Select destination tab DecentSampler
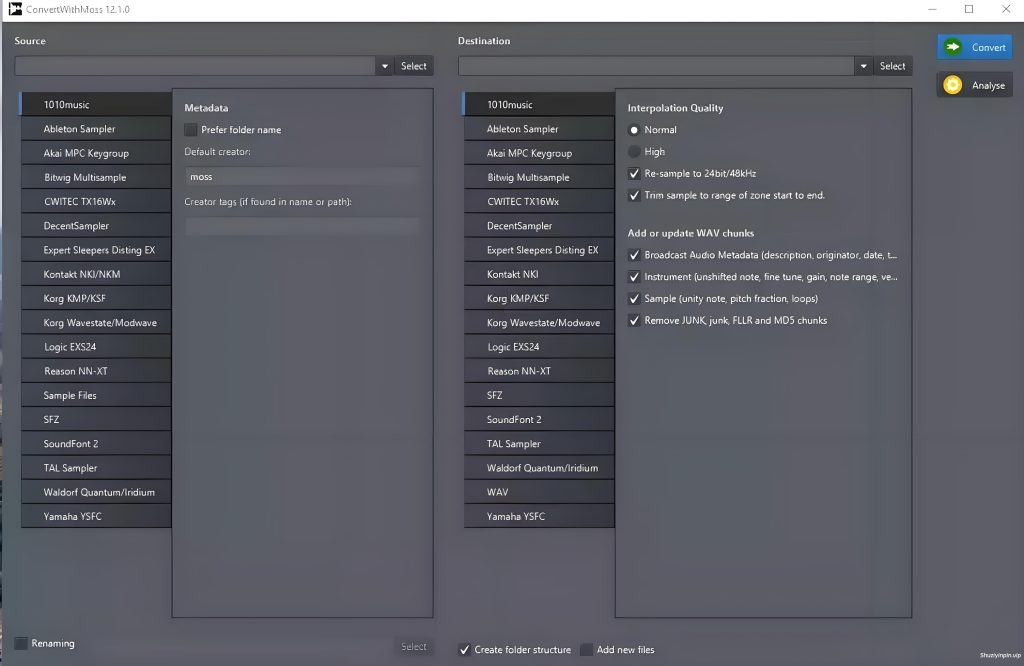Screen dimensions: 1024x666 pos(539,225)
